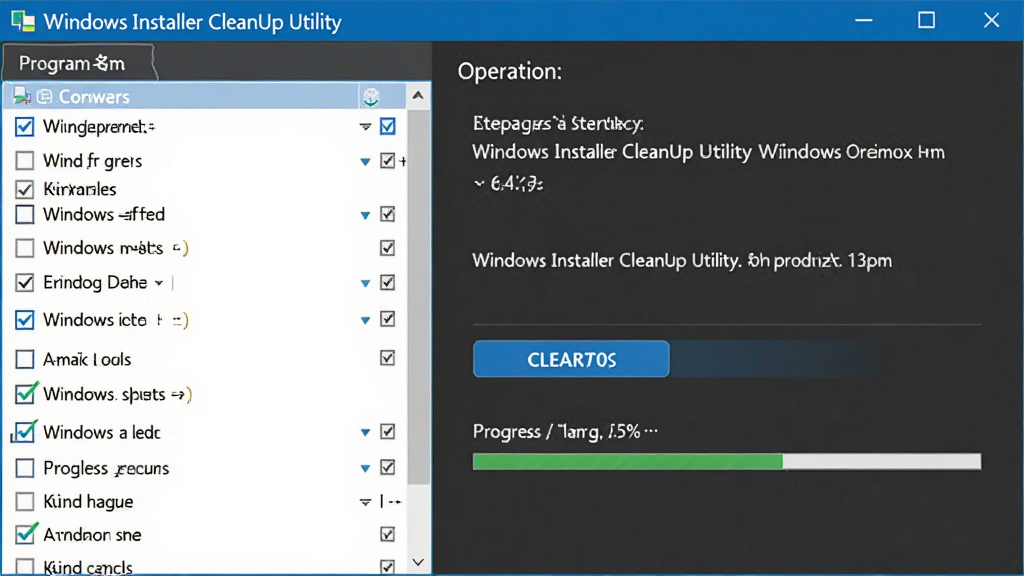Open dropdown arrow in Kund hague row

click(x=365, y=502)
